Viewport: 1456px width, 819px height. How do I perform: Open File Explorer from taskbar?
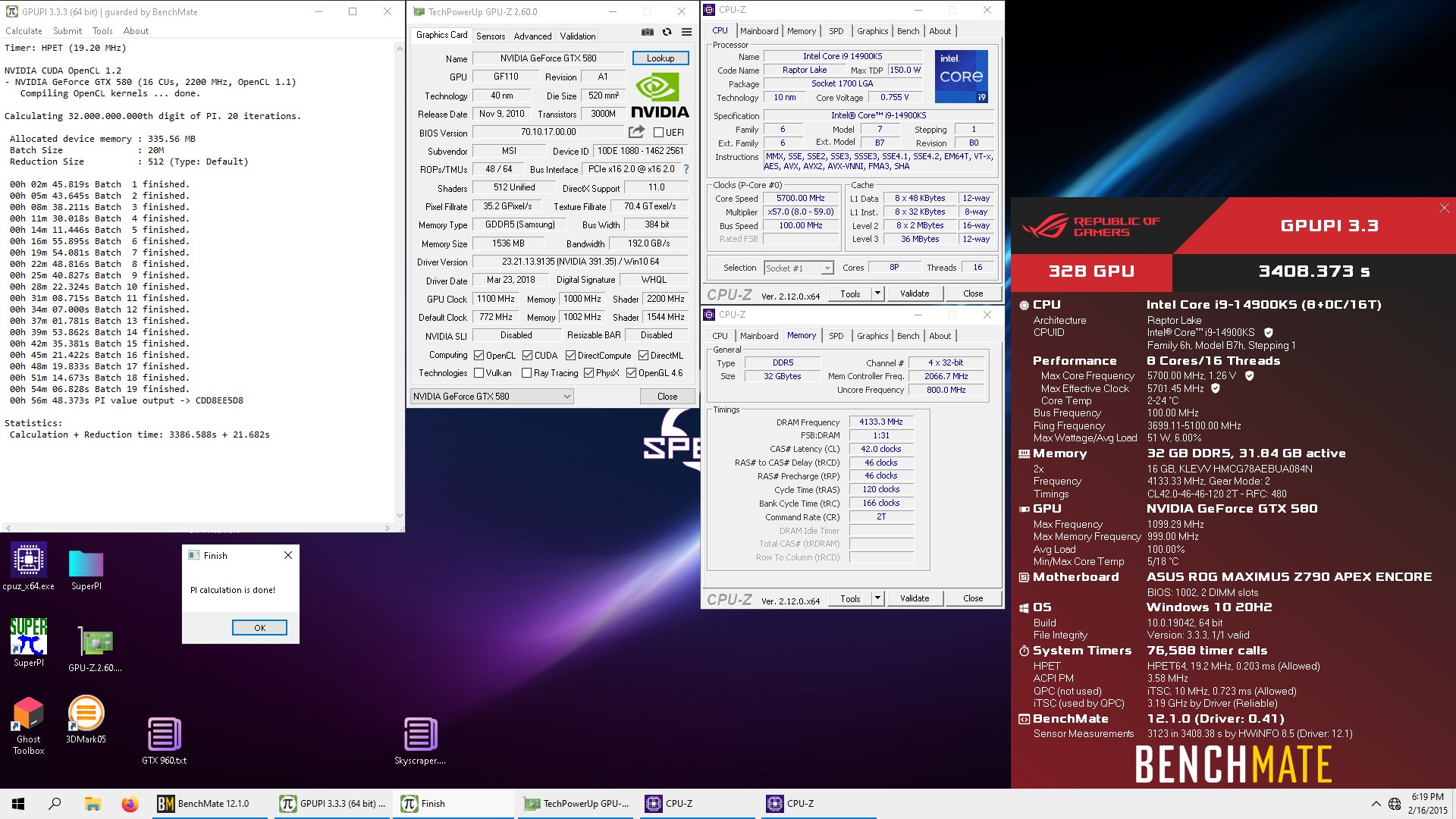[93, 804]
